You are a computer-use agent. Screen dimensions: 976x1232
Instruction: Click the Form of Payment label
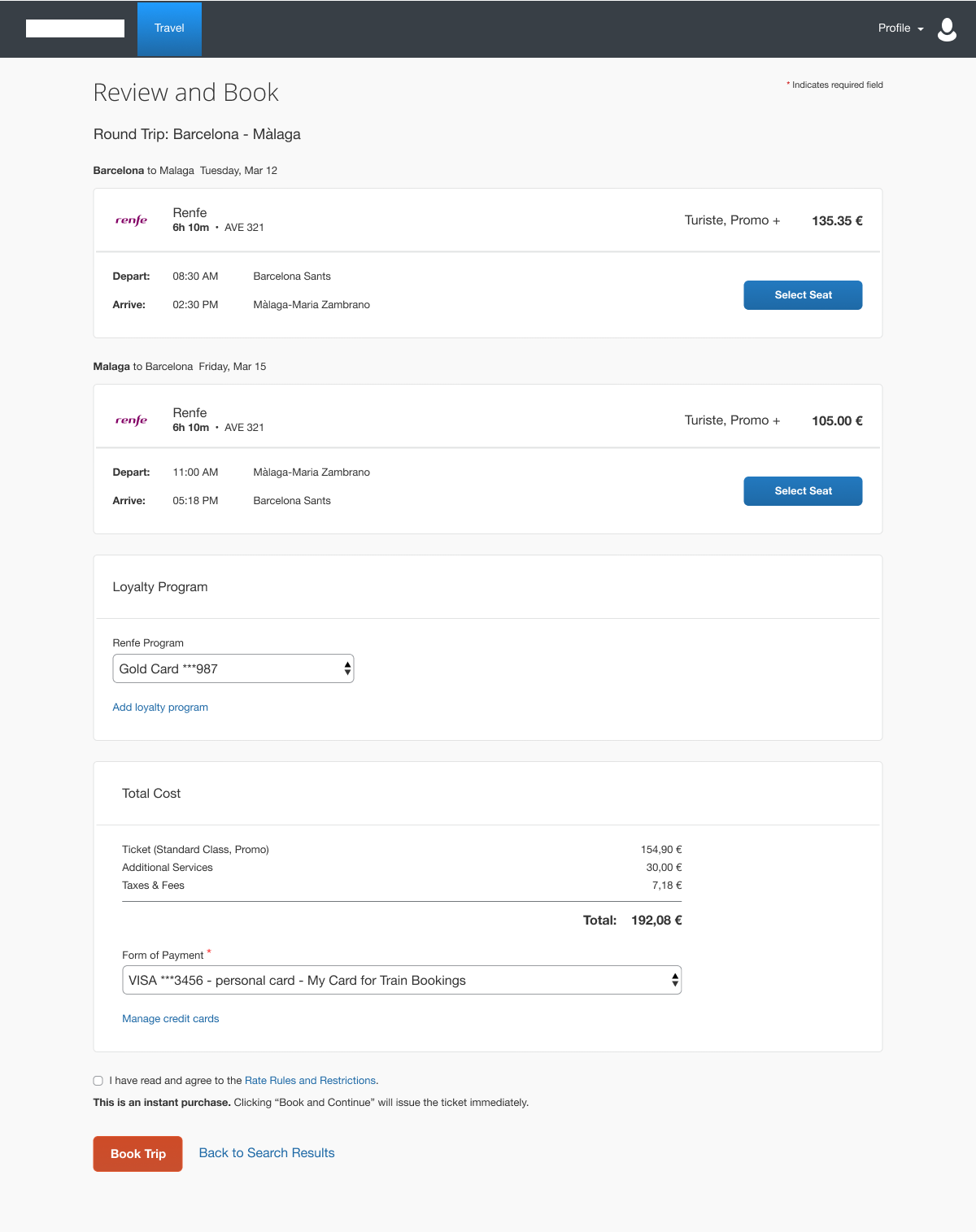pyautogui.click(x=163, y=956)
